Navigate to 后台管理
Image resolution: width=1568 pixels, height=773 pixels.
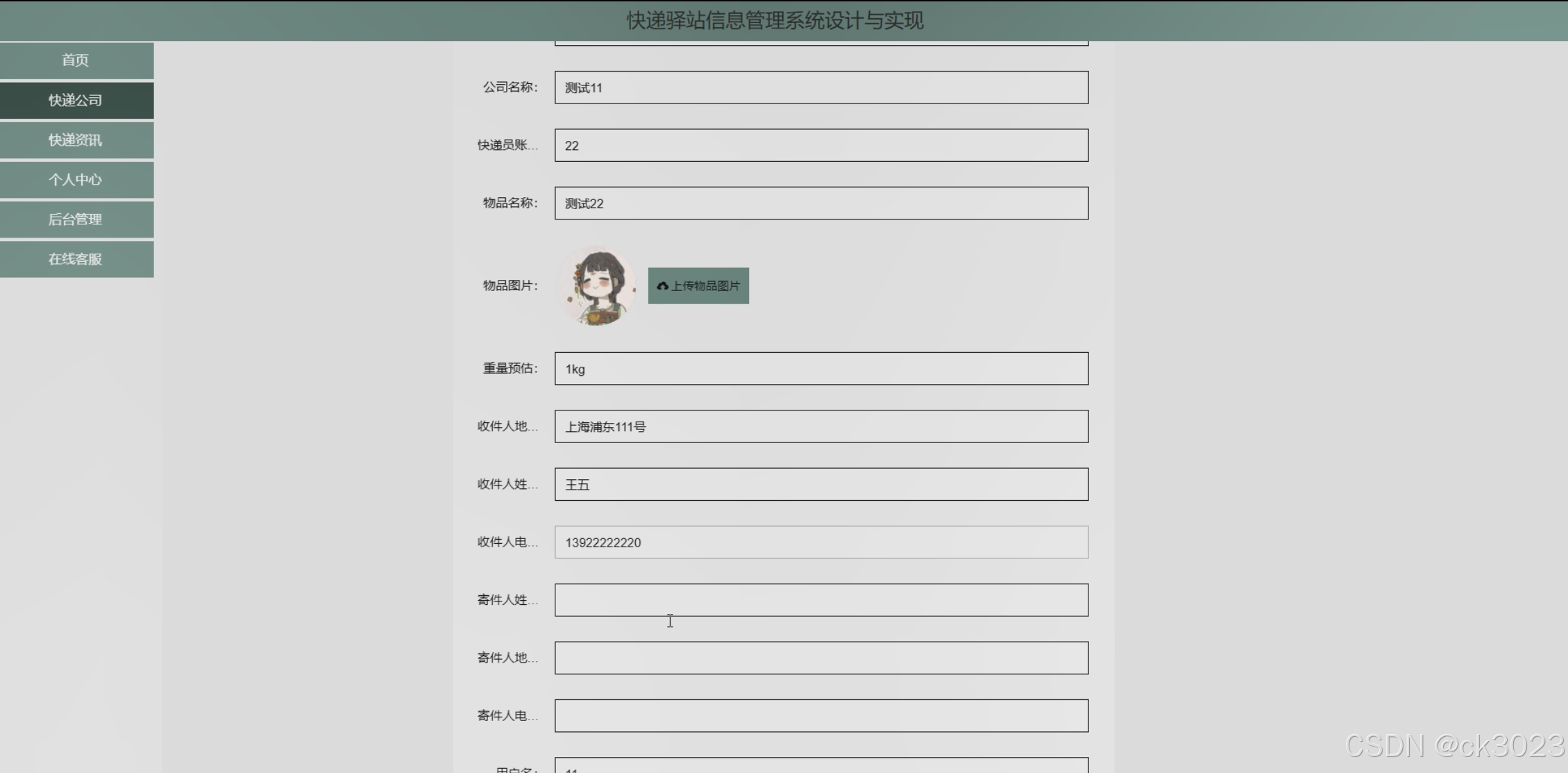coord(76,219)
